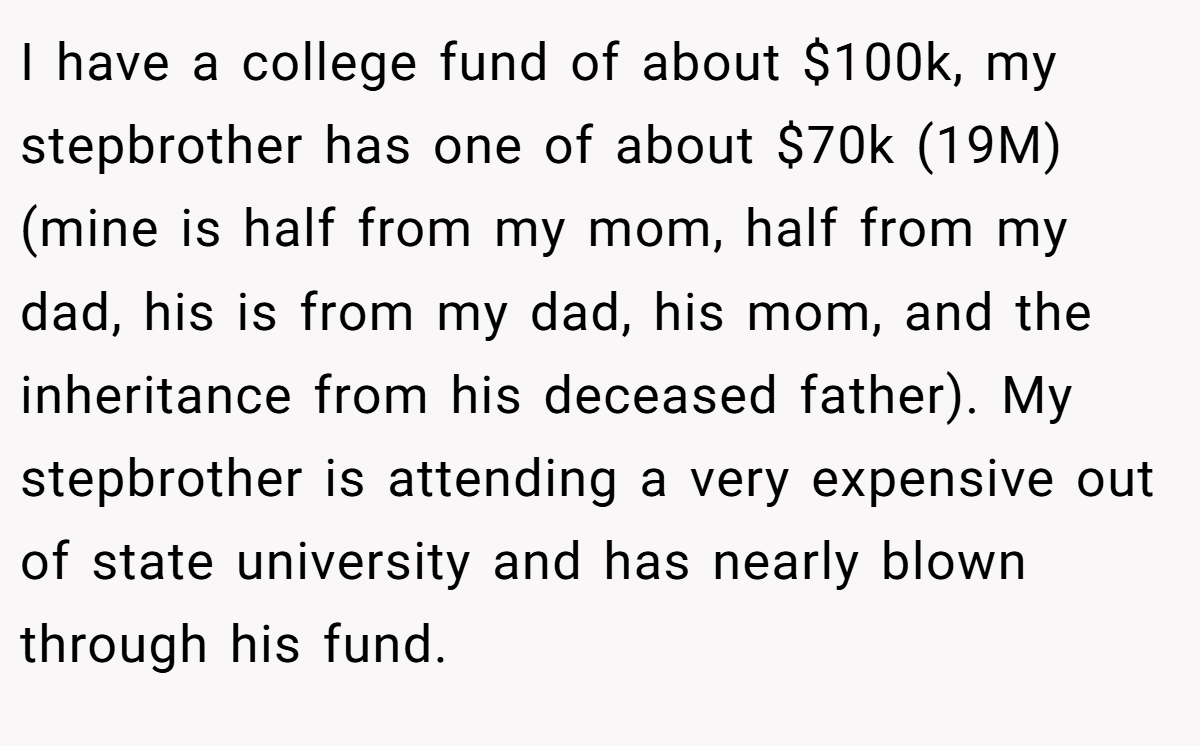This screenshot has width=1200, height=746.
Task: Click the word "university"
Action: click(351, 565)
